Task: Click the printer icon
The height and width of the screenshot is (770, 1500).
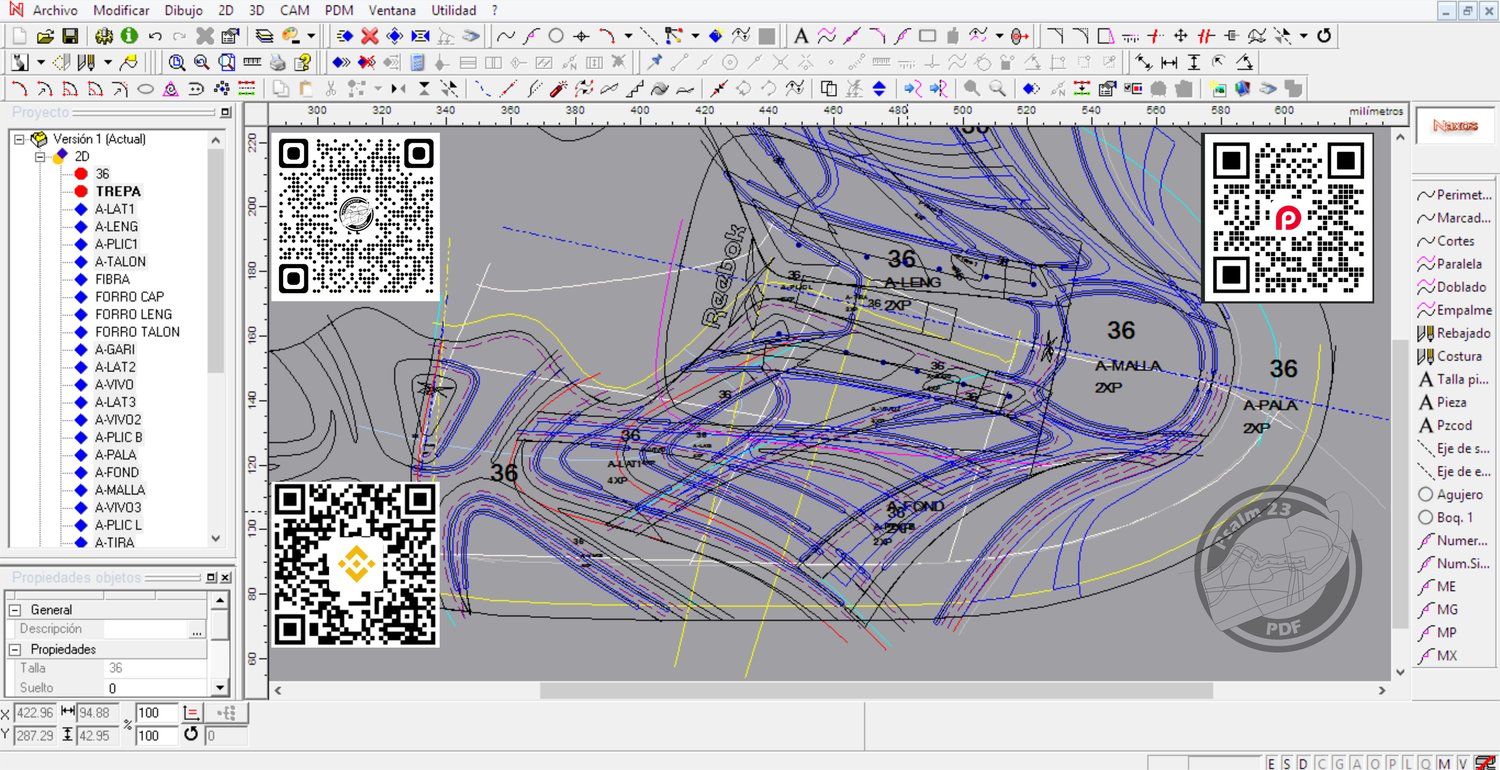Action: pos(277,62)
